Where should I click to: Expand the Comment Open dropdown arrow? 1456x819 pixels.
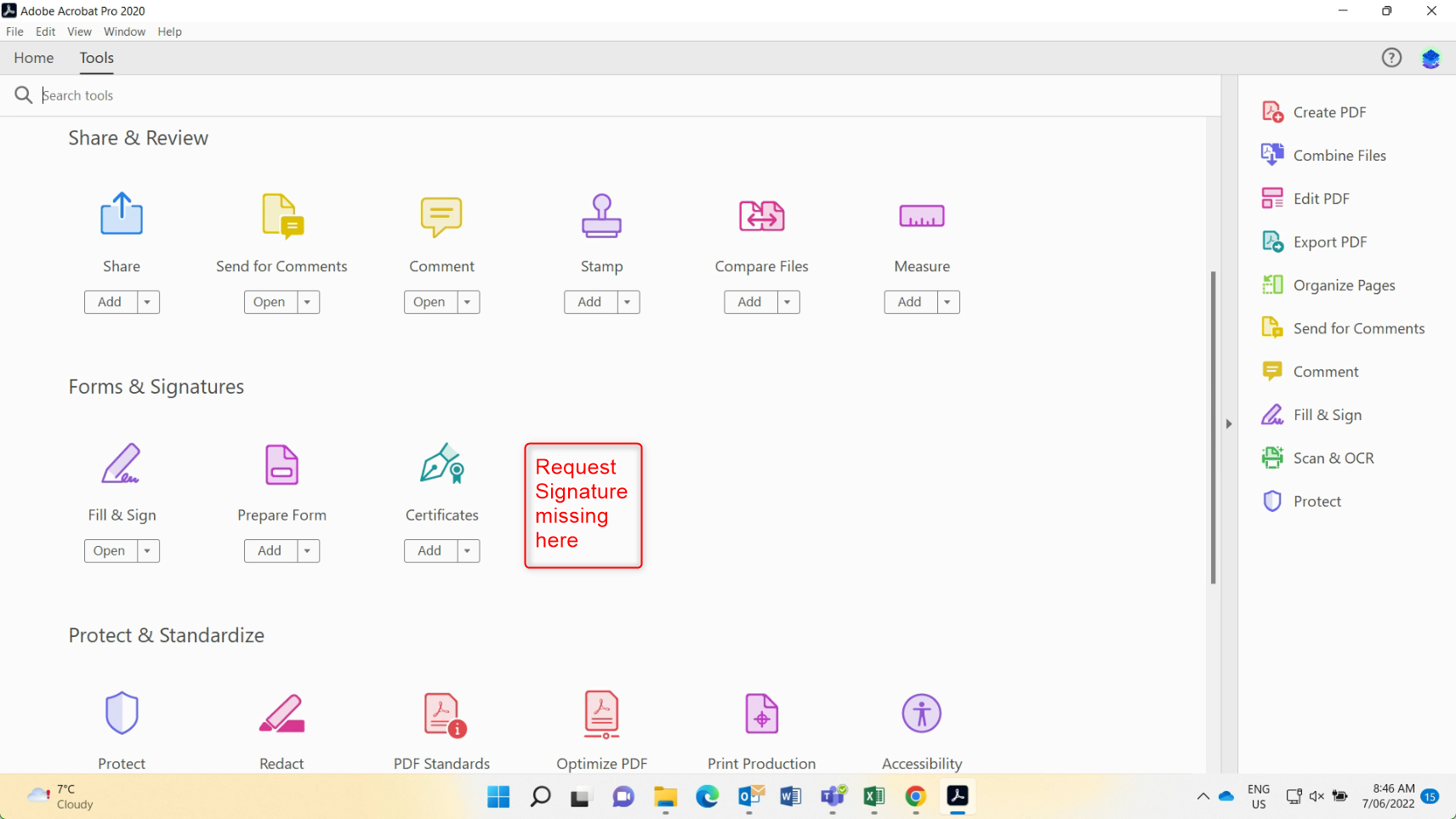[x=468, y=302]
